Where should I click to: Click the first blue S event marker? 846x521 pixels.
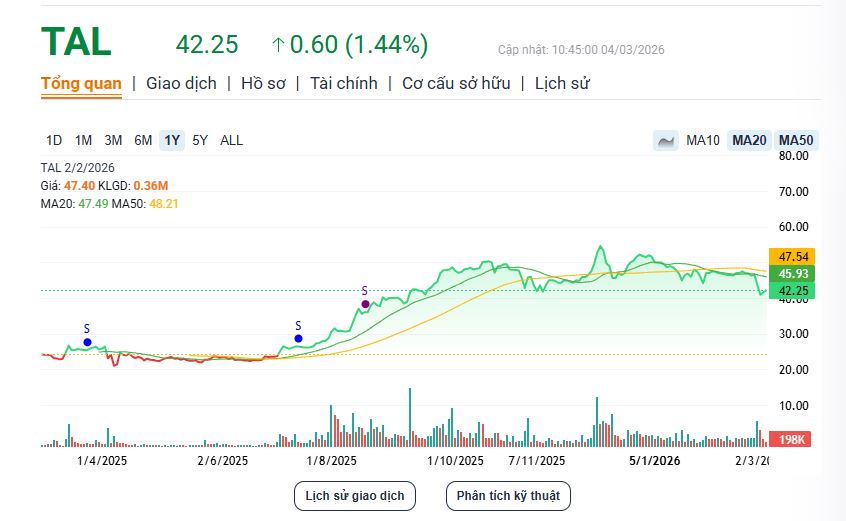87,342
